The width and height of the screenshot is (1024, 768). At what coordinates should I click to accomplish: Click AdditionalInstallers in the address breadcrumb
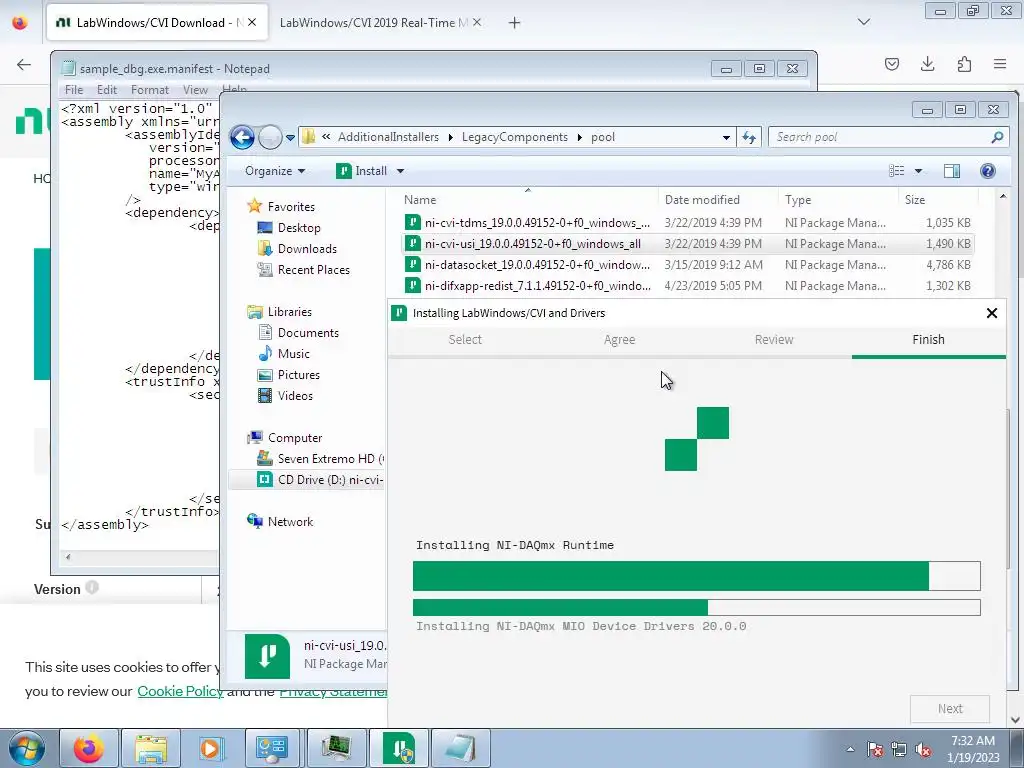pos(388,137)
